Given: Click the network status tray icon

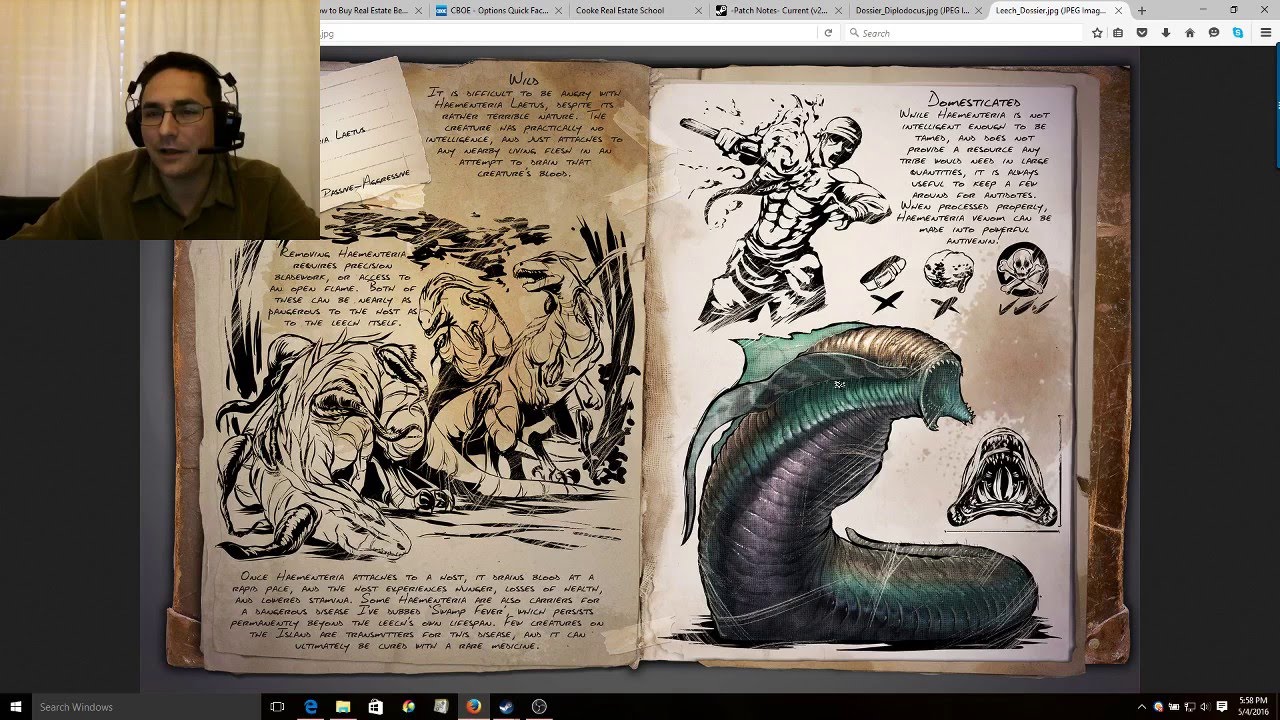Looking at the screenshot, I should 1188,707.
